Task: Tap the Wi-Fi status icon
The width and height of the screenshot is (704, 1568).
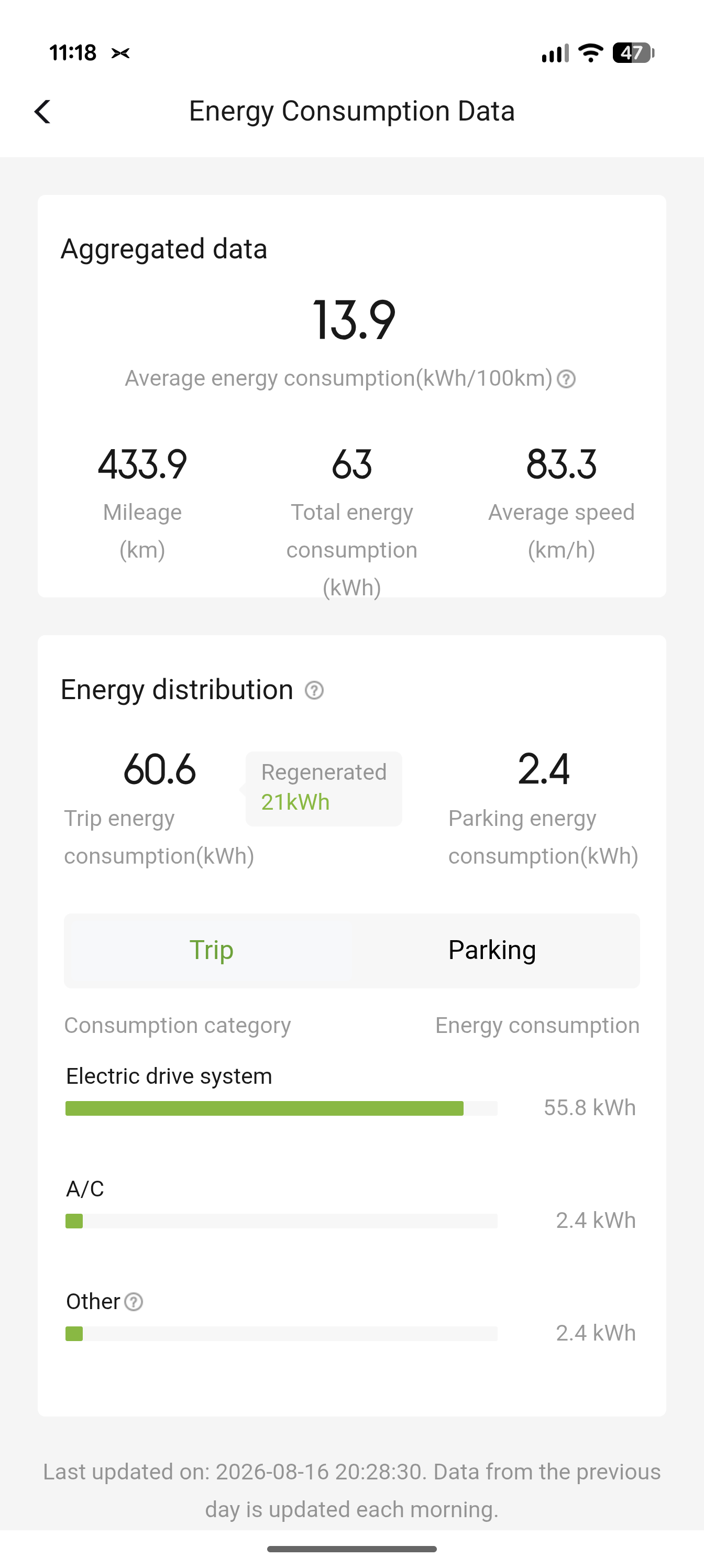Action: click(x=590, y=53)
